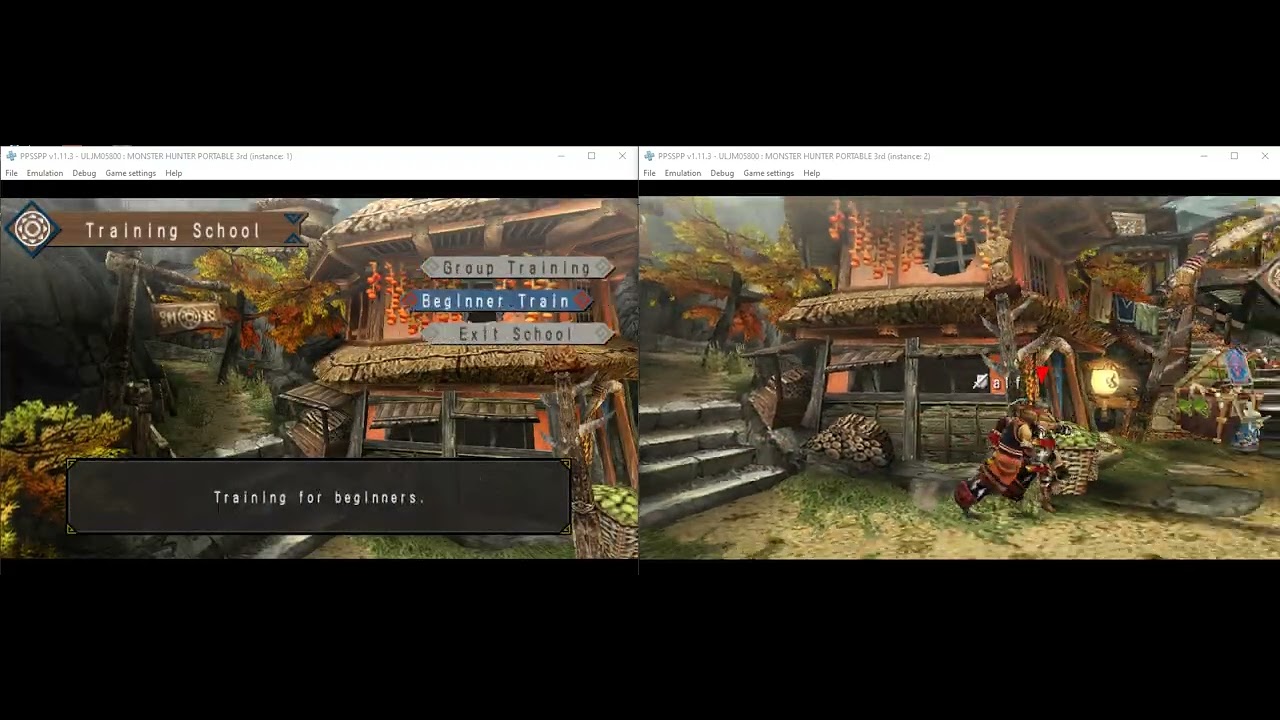Click the PPSSPP app icon in instance 1 title bar
The image size is (1280, 720).
point(11,156)
